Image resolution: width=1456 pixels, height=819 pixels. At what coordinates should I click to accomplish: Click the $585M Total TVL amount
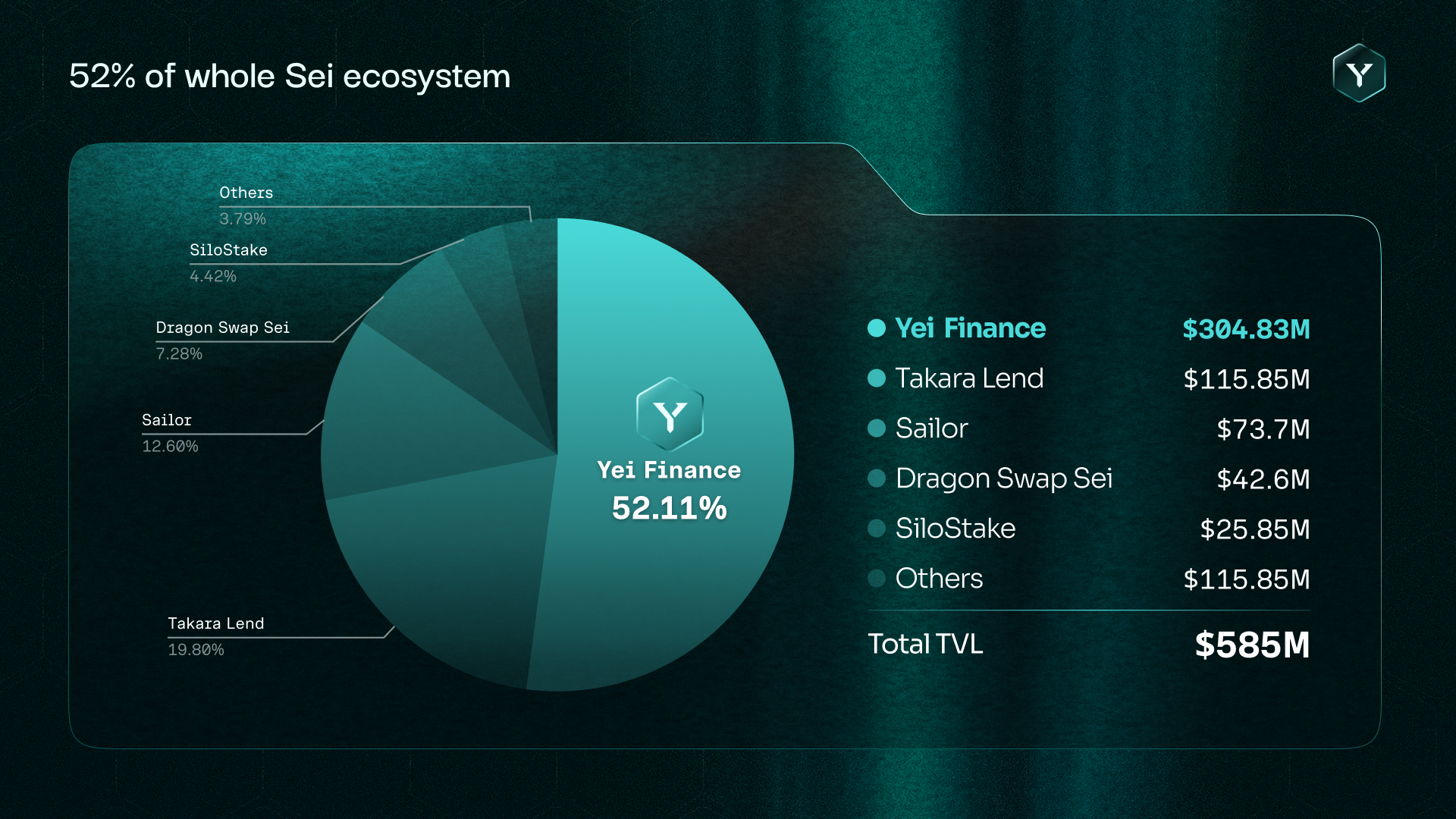(1252, 645)
